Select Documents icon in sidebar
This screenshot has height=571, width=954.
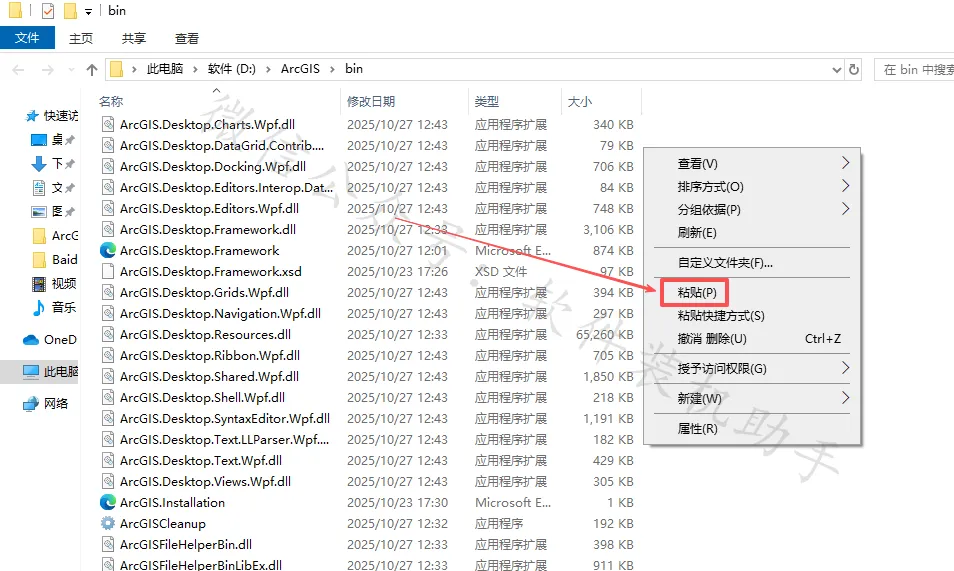click(39, 187)
